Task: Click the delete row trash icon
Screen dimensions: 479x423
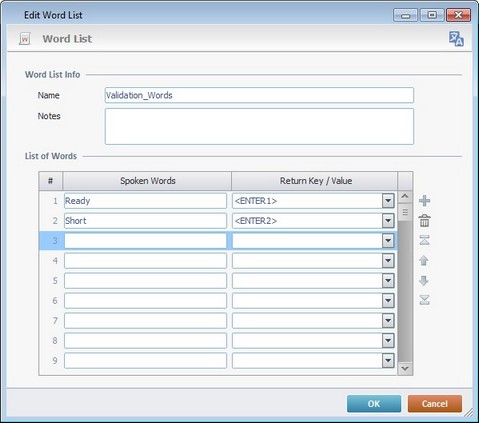Action: [x=424, y=221]
